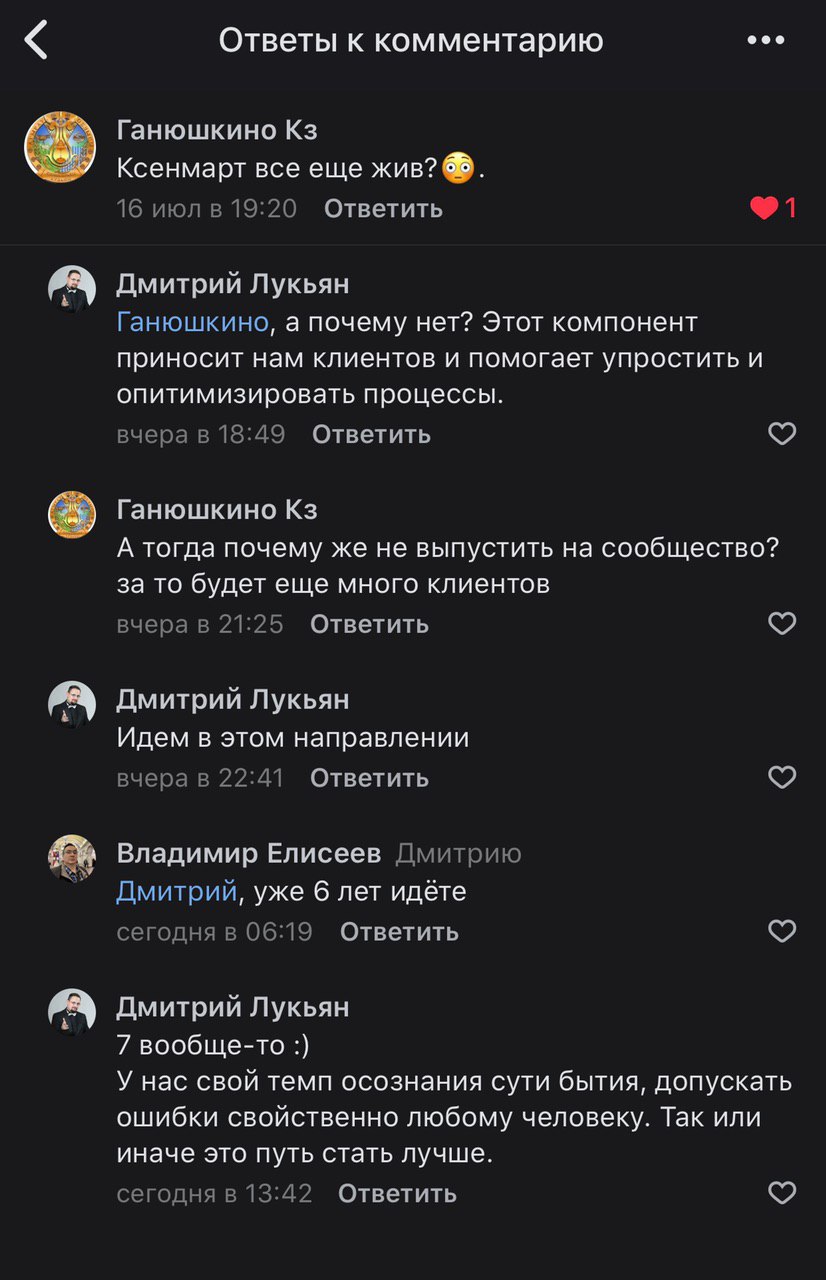The height and width of the screenshot is (1280, 826).
Task: Like the reply posted today at 13:42
Action: [781, 1193]
